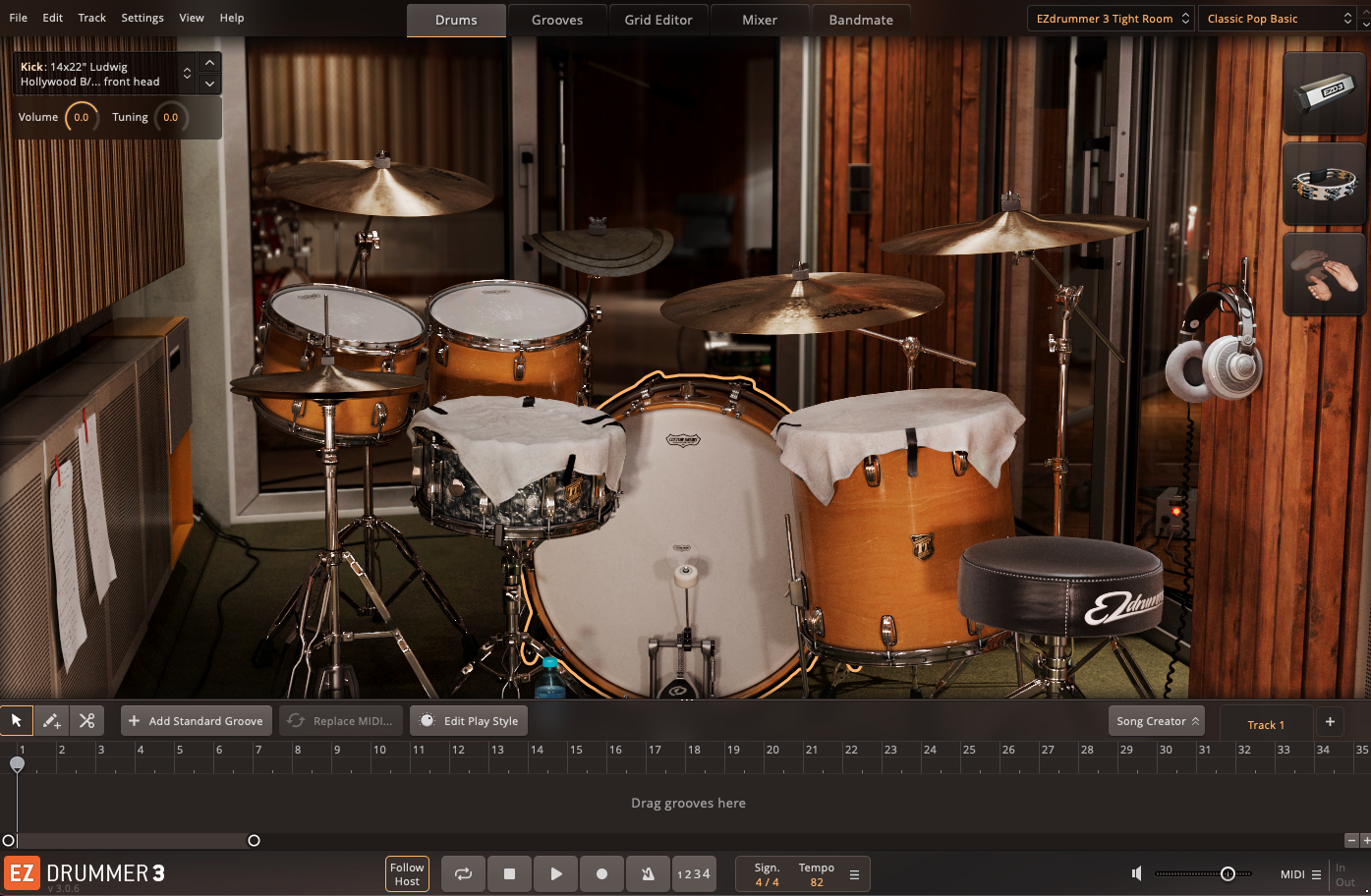Viewport: 1371px width, 896px height.
Task: Add a new track with plus icon
Action: pyautogui.click(x=1330, y=722)
